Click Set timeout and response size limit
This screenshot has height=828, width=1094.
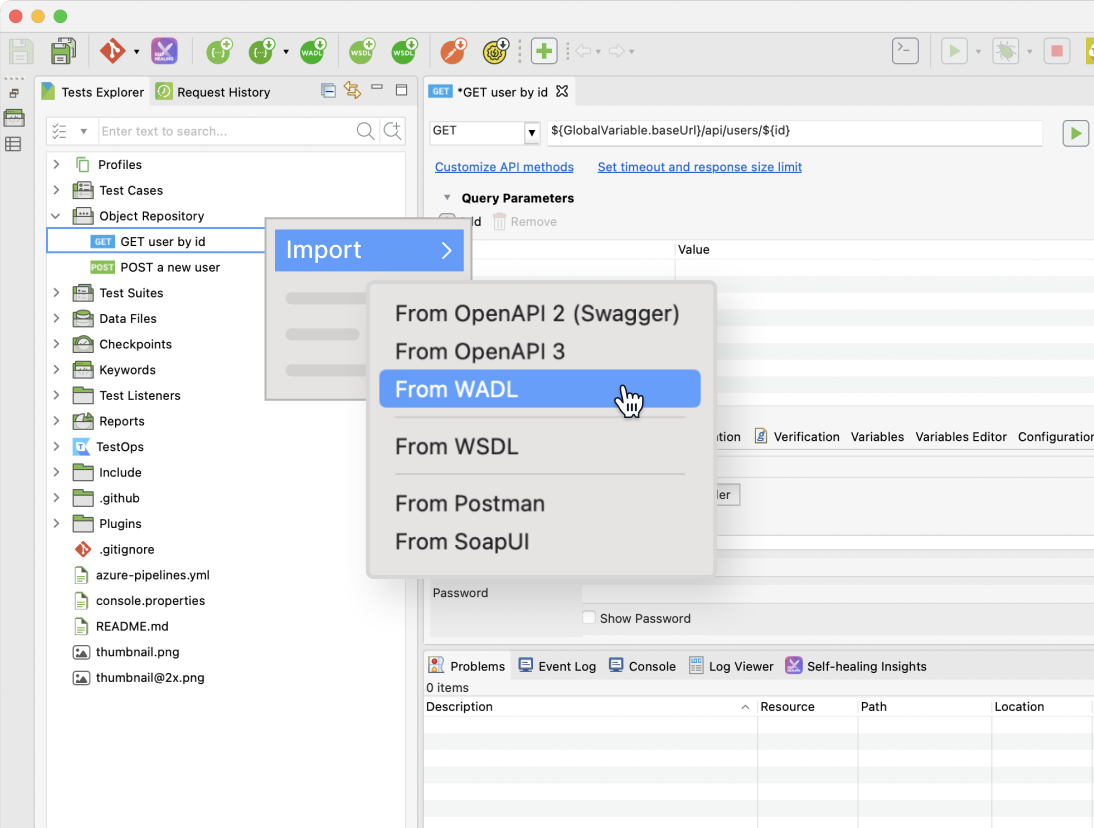(x=699, y=167)
